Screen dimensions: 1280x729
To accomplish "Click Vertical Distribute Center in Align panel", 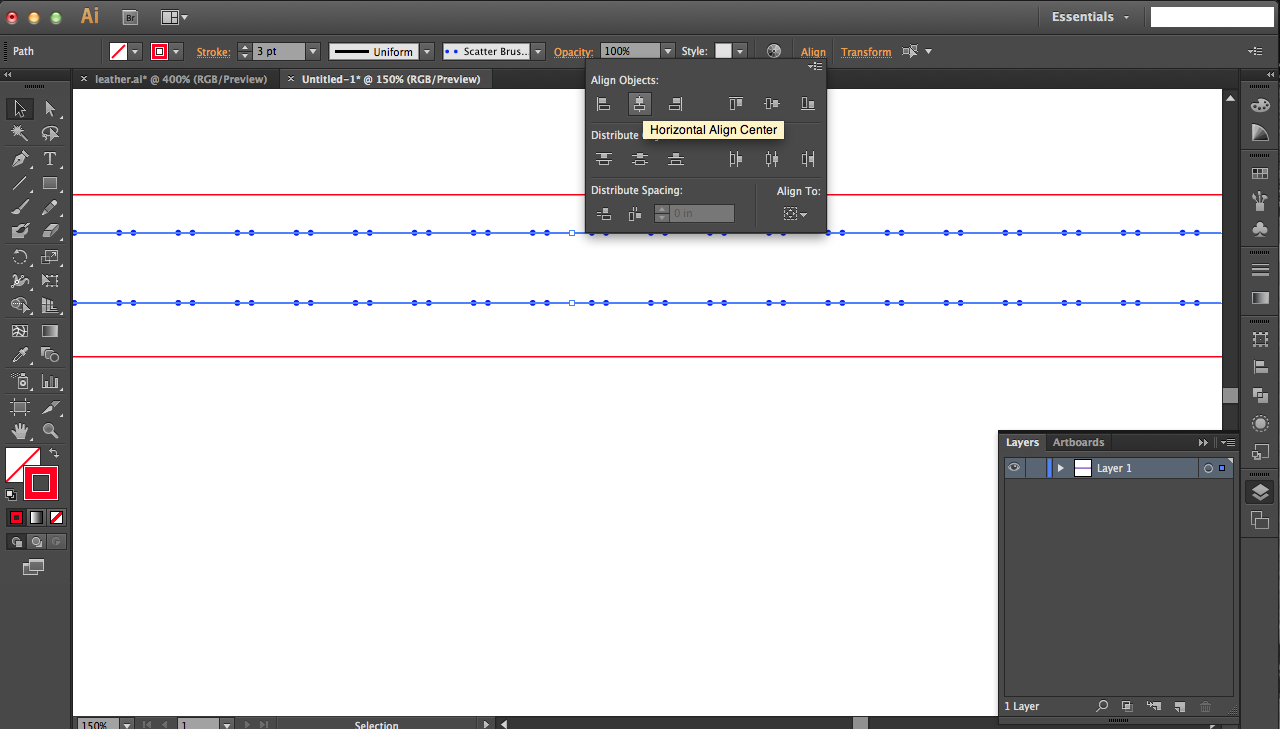I will coord(639,158).
